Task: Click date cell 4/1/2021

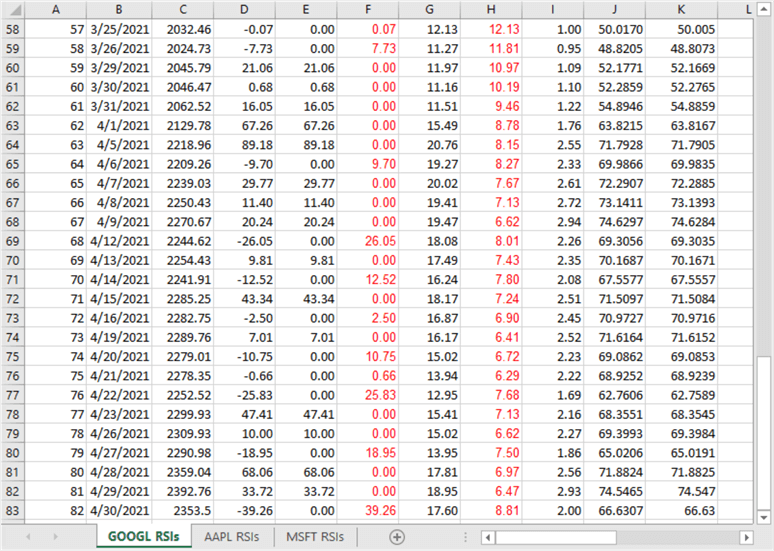Action: pos(119,125)
